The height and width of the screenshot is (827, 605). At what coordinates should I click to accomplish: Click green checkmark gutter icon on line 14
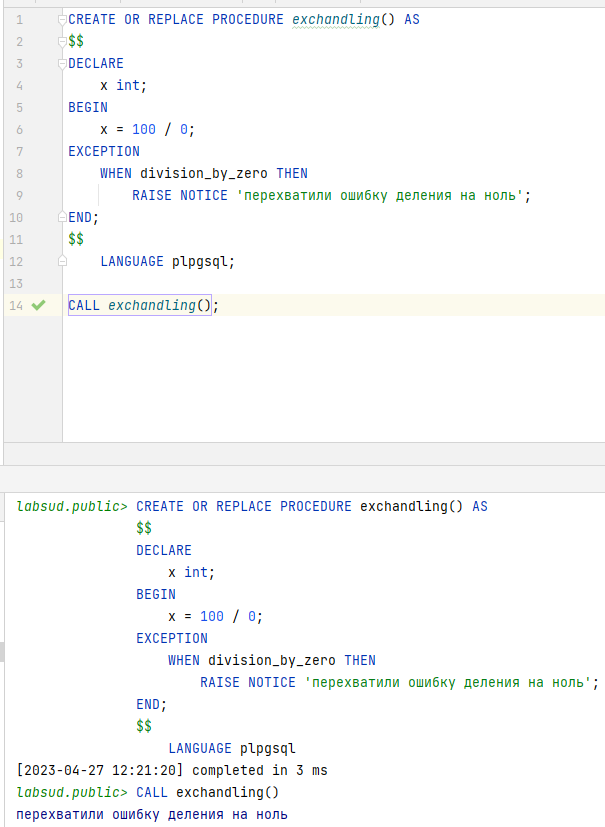tap(39, 305)
